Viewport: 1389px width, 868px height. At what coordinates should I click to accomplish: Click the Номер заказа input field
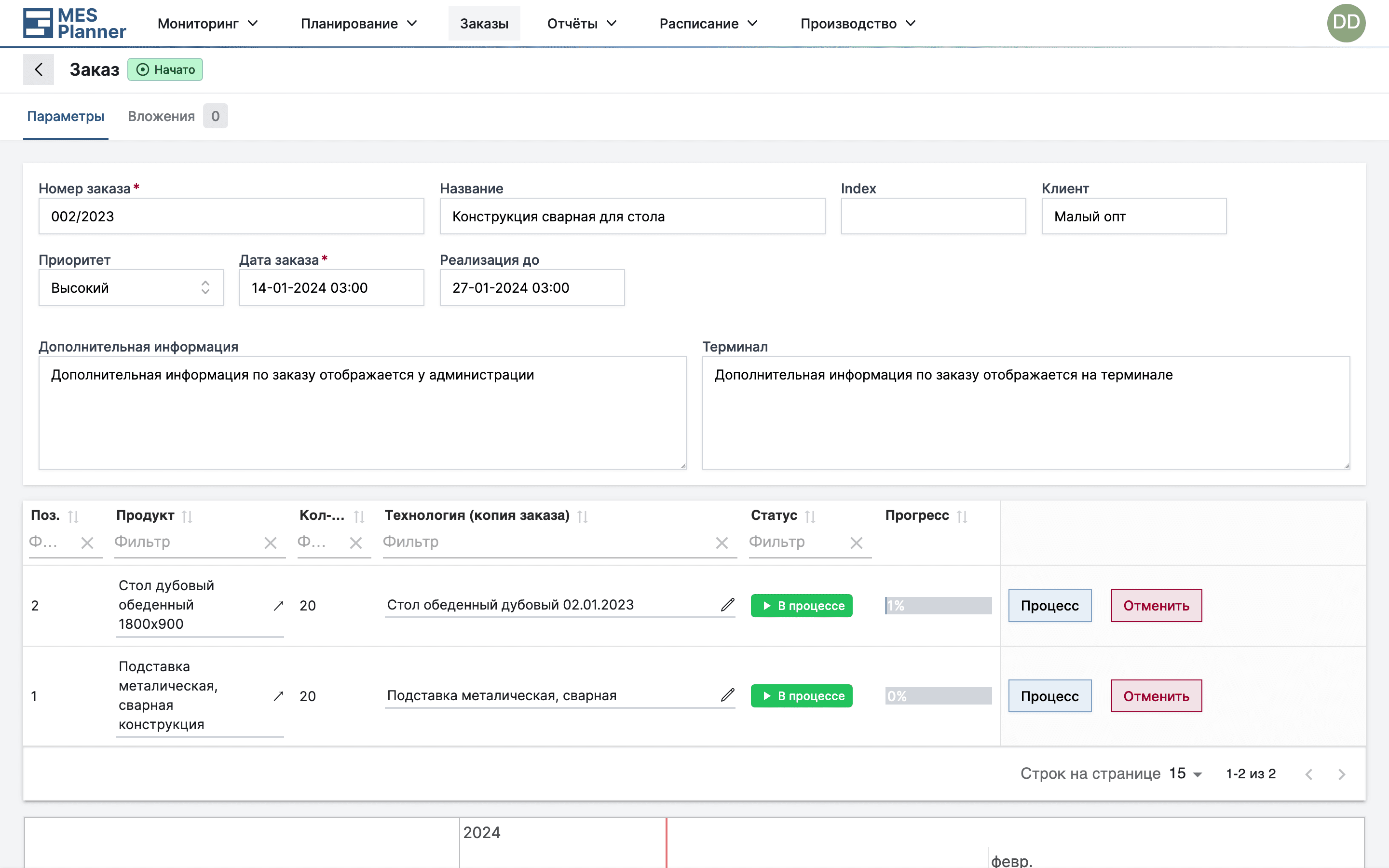point(231,216)
